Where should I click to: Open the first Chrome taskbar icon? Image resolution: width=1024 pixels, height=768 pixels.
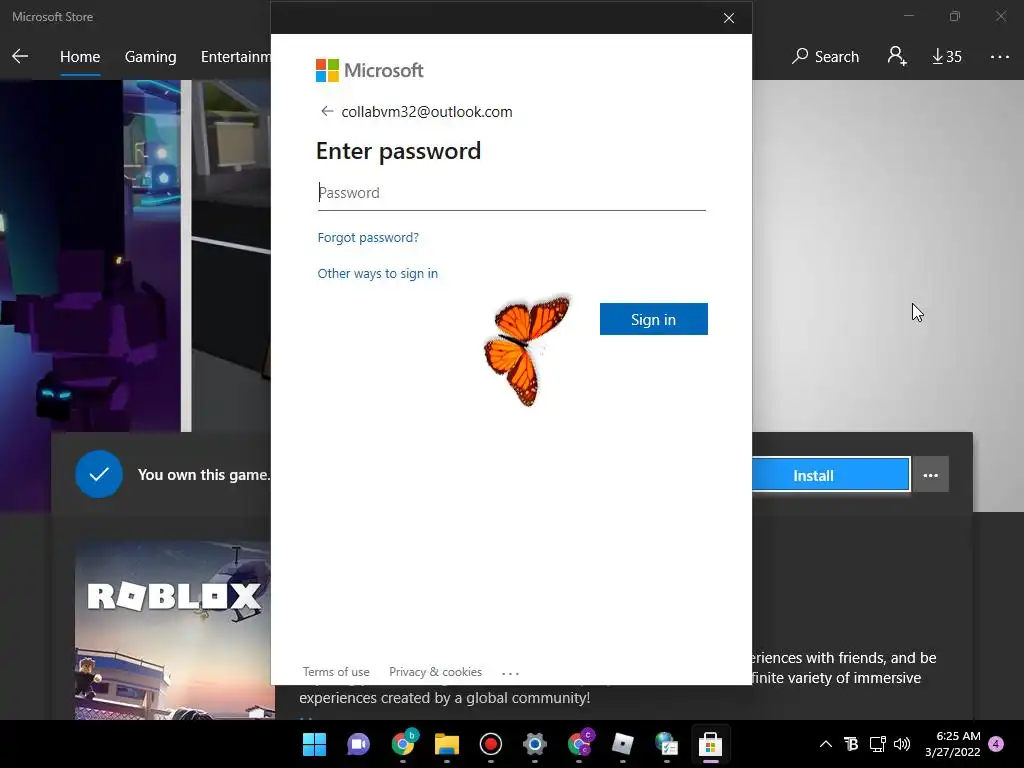[x=403, y=743]
